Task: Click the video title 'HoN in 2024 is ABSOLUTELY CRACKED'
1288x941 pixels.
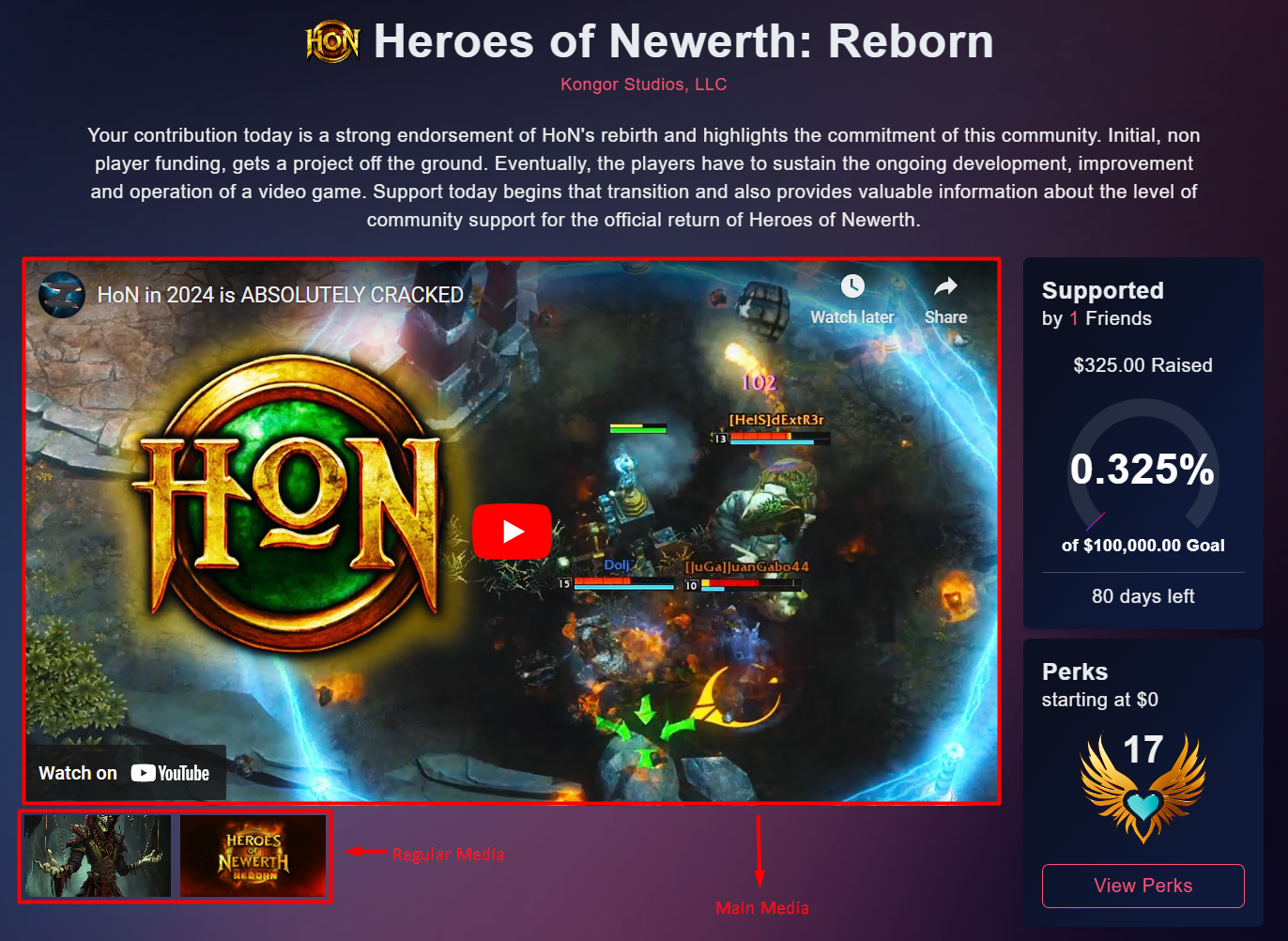Action: (x=281, y=295)
